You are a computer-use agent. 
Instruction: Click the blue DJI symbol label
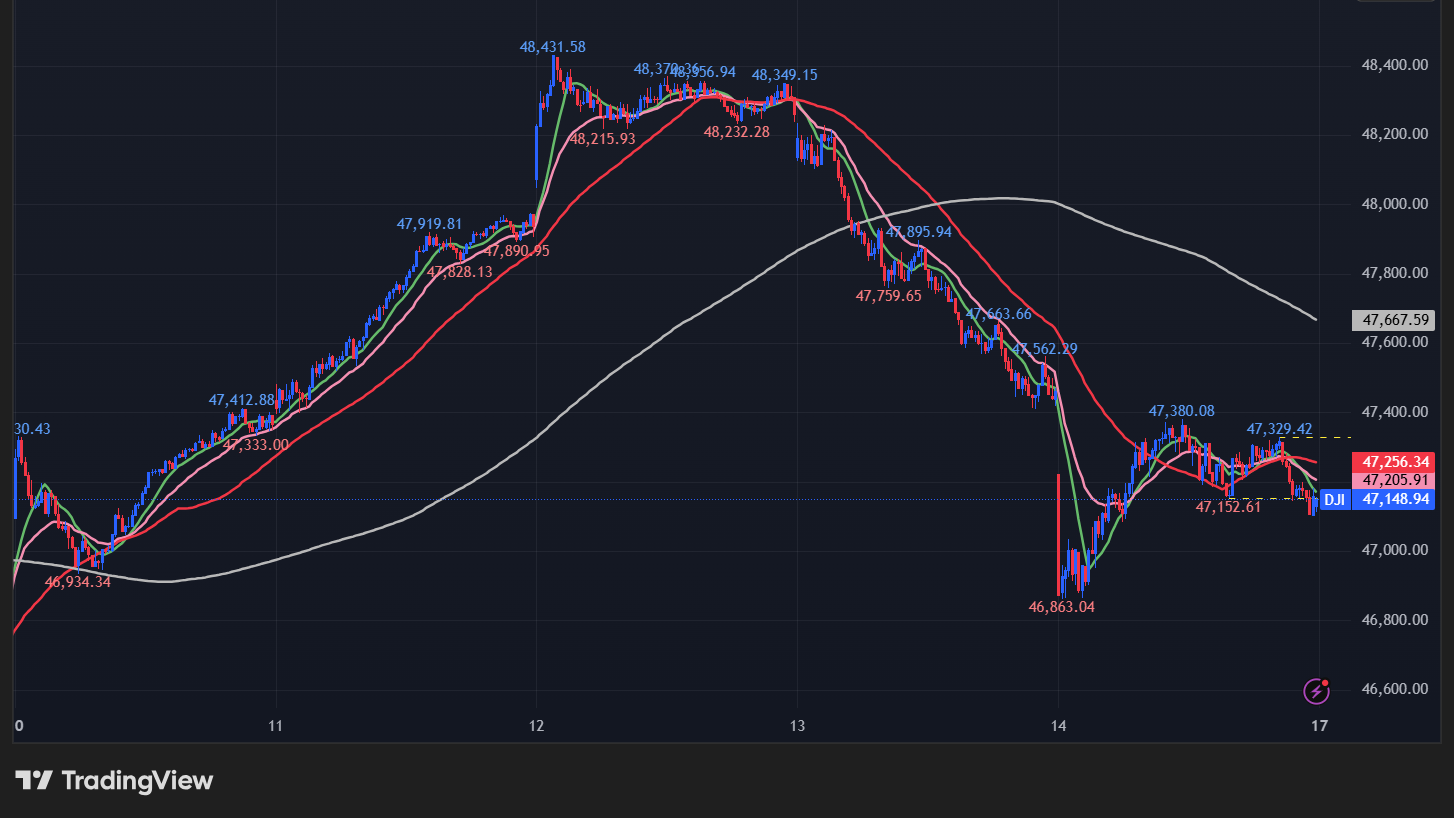(x=1334, y=499)
